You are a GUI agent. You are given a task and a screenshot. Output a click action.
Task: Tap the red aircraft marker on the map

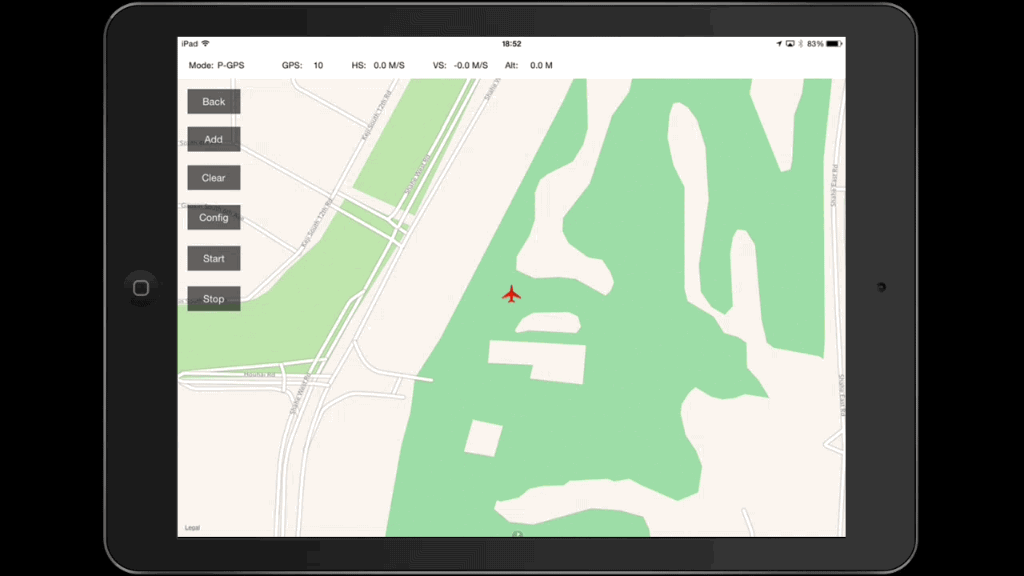point(511,294)
